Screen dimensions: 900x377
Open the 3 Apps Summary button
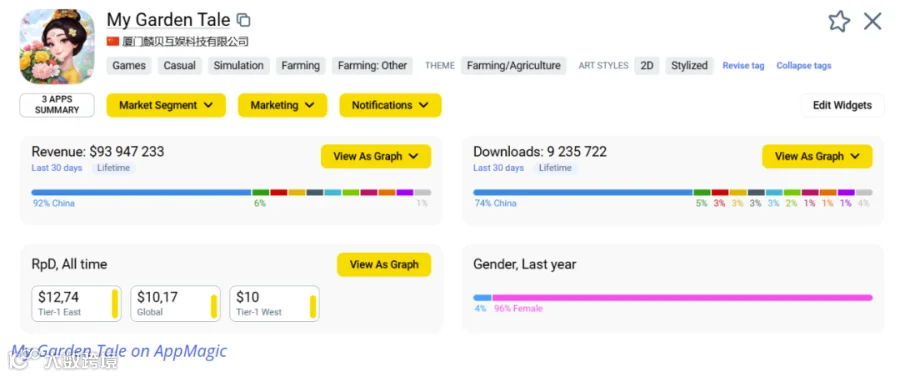coord(57,105)
